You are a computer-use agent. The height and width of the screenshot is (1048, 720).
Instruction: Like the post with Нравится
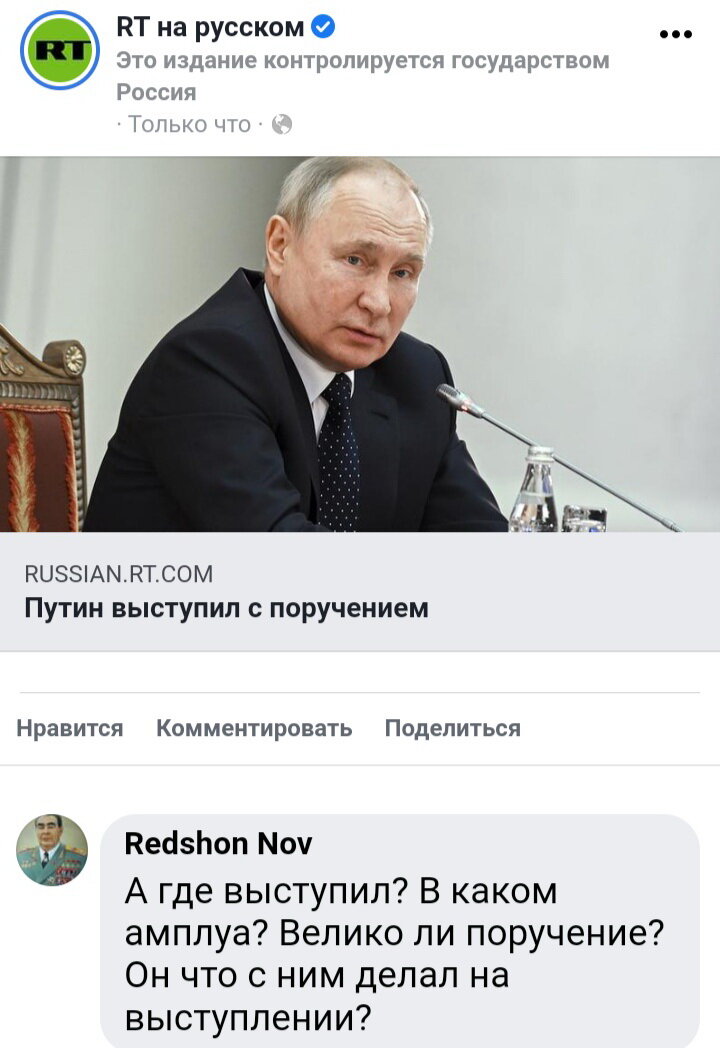click(70, 728)
